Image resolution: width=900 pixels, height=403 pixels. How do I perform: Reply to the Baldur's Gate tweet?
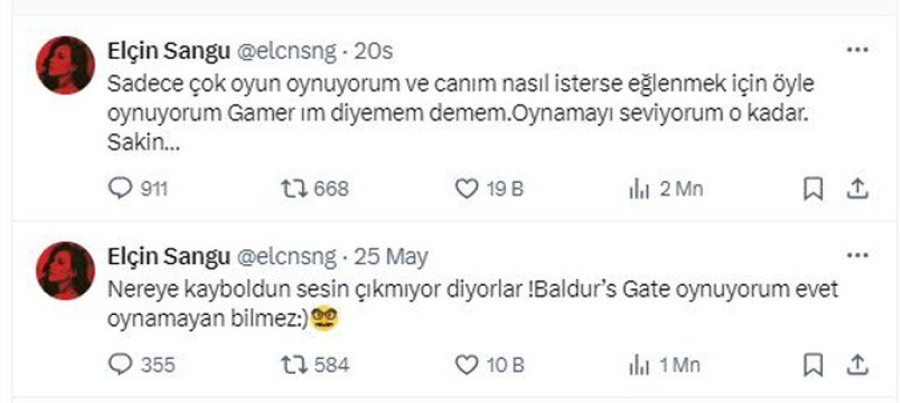click(x=120, y=366)
